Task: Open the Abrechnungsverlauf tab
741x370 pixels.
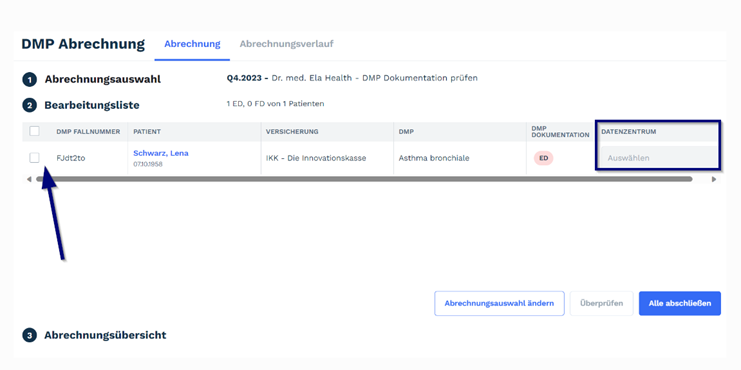Action: pyautogui.click(x=286, y=44)
